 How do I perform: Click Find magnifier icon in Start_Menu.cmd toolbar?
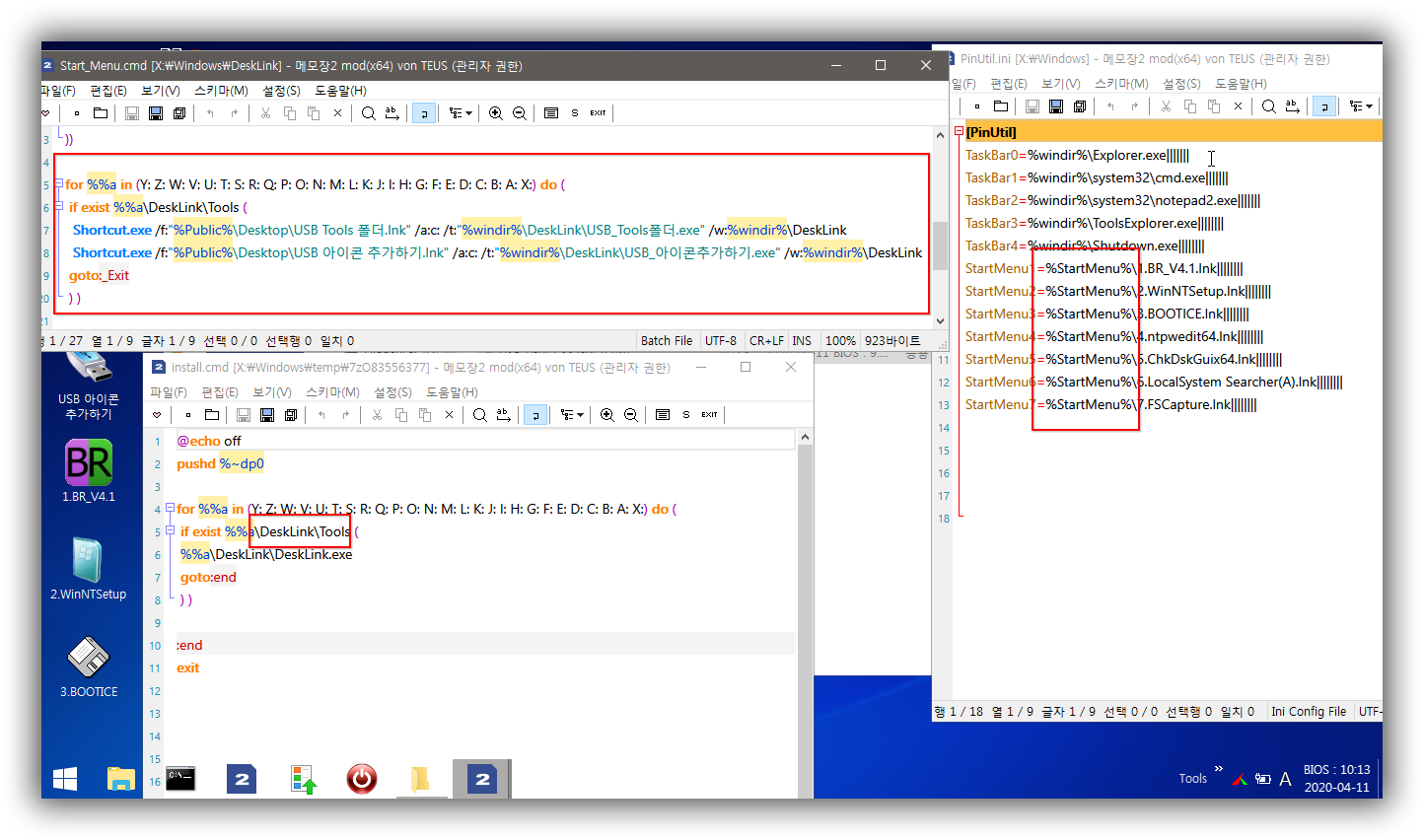click(x=368, y=113)
